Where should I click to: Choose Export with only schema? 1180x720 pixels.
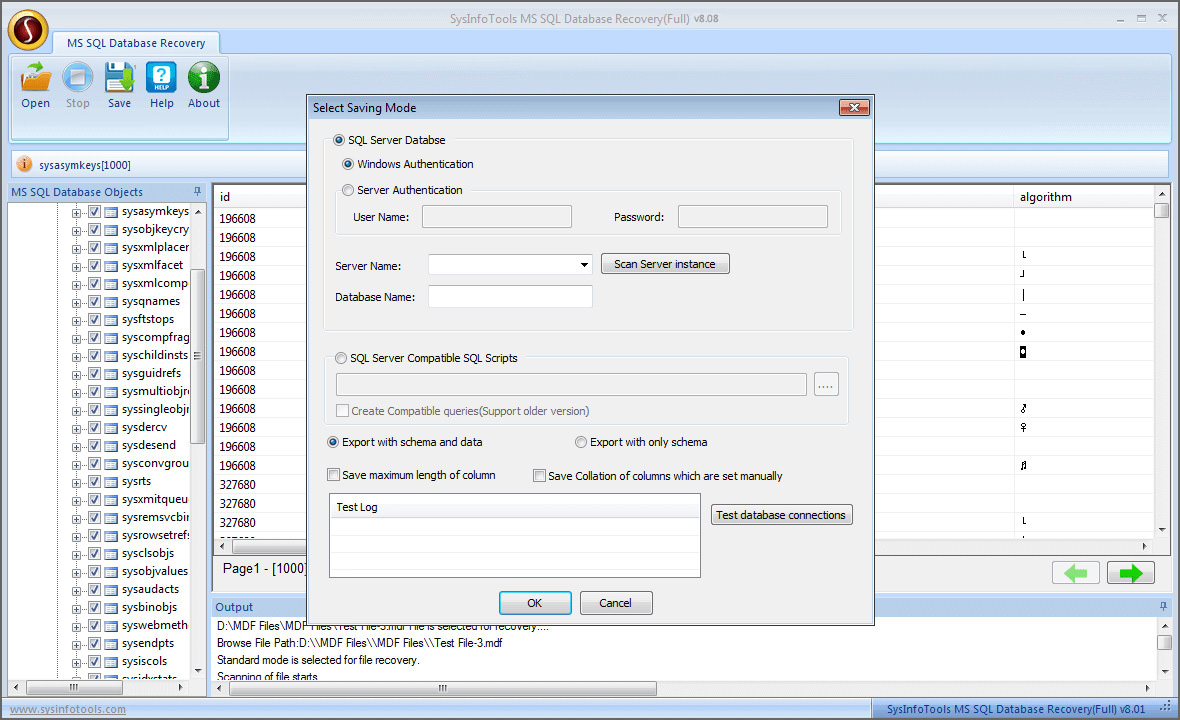(581, 442)
